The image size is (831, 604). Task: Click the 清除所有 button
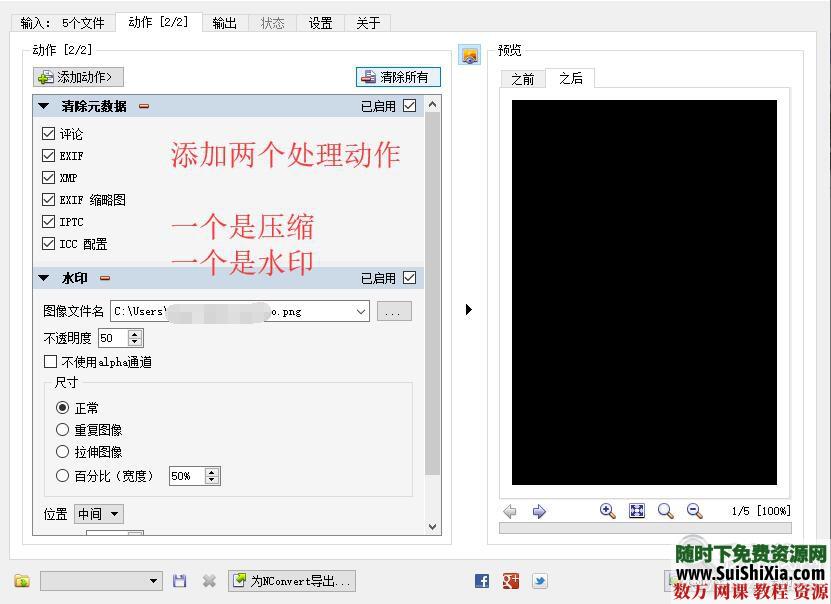[397, 77]
